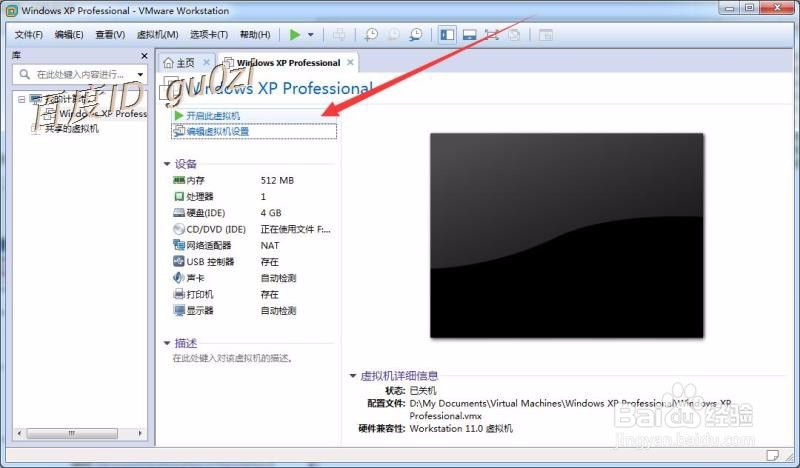Collapse the 我的计算机 tree node
This screenshot has height=468, width=800.
point(21,99)
